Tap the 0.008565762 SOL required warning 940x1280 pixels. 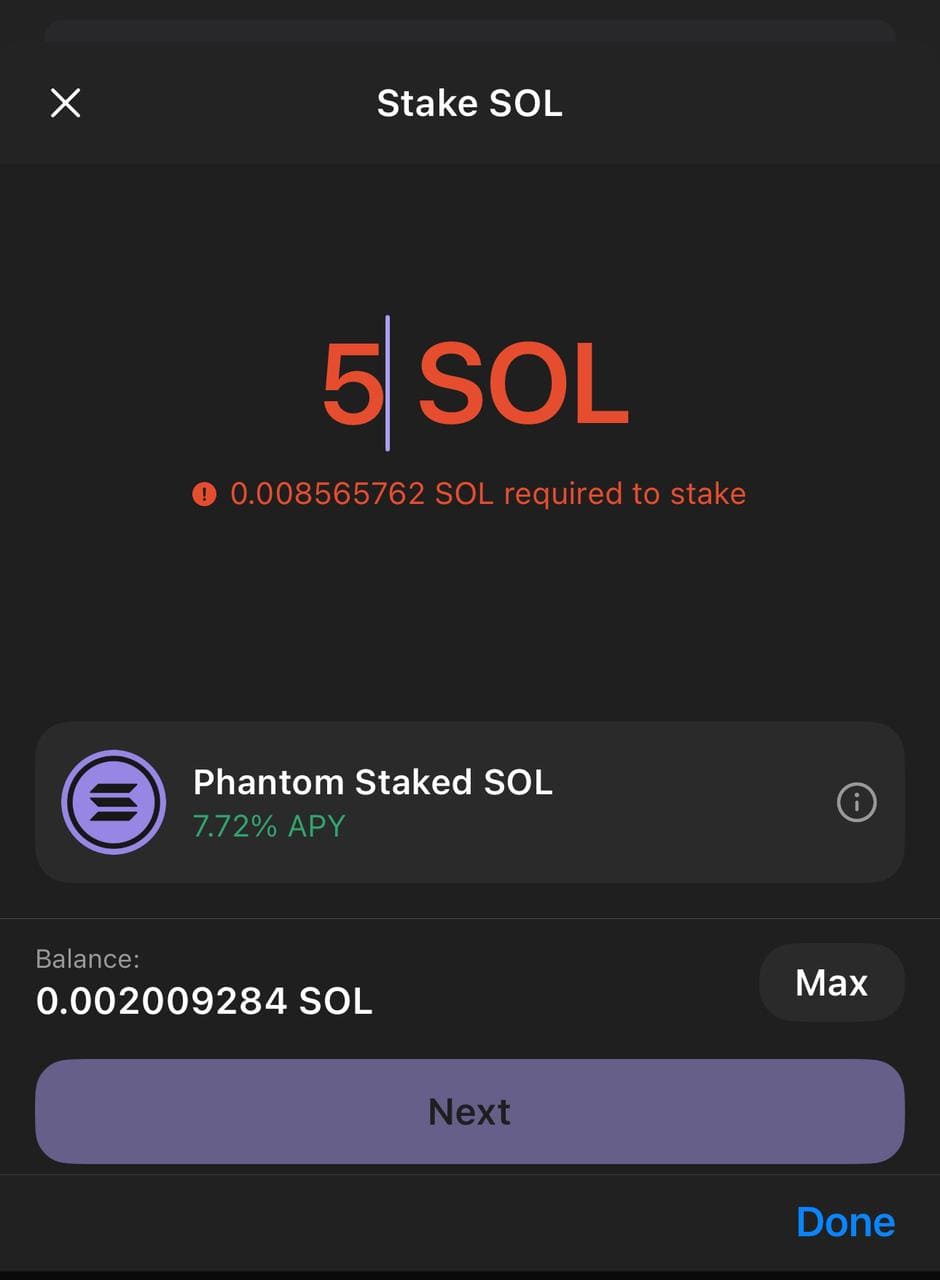coord(488,494)
